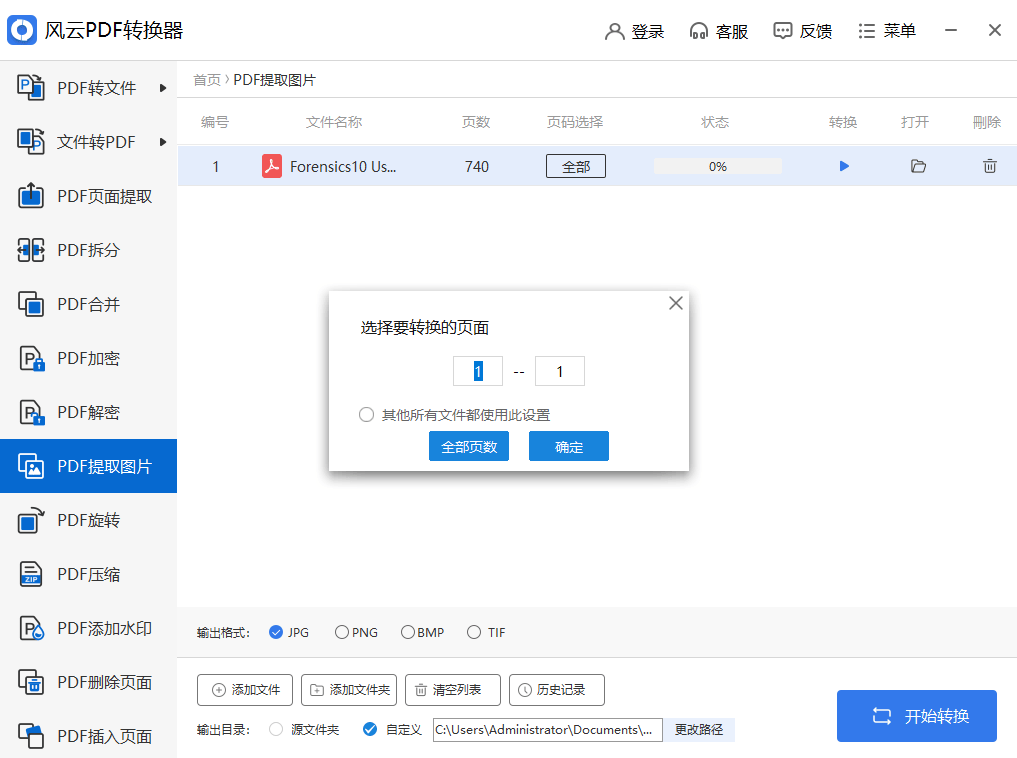Image resolution: width=1017 pixels, height=758 pixels.
Task: Select the PDF压缩 ZIP icon
Action: pos(30,574)
